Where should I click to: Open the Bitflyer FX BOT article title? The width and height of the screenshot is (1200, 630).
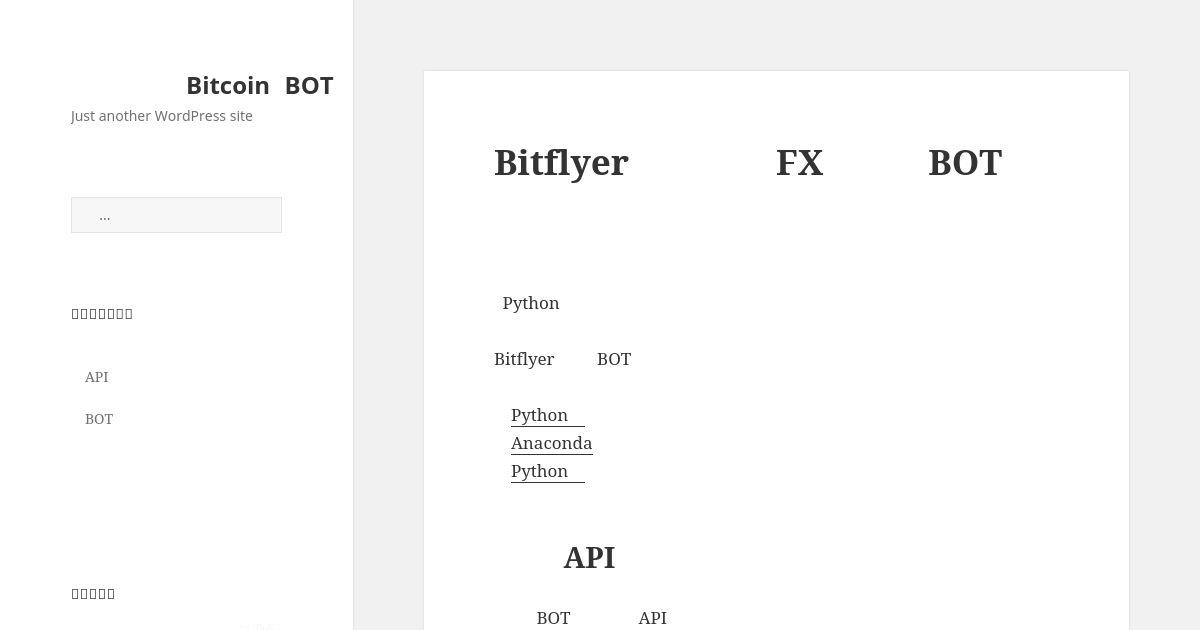point(747,163)
